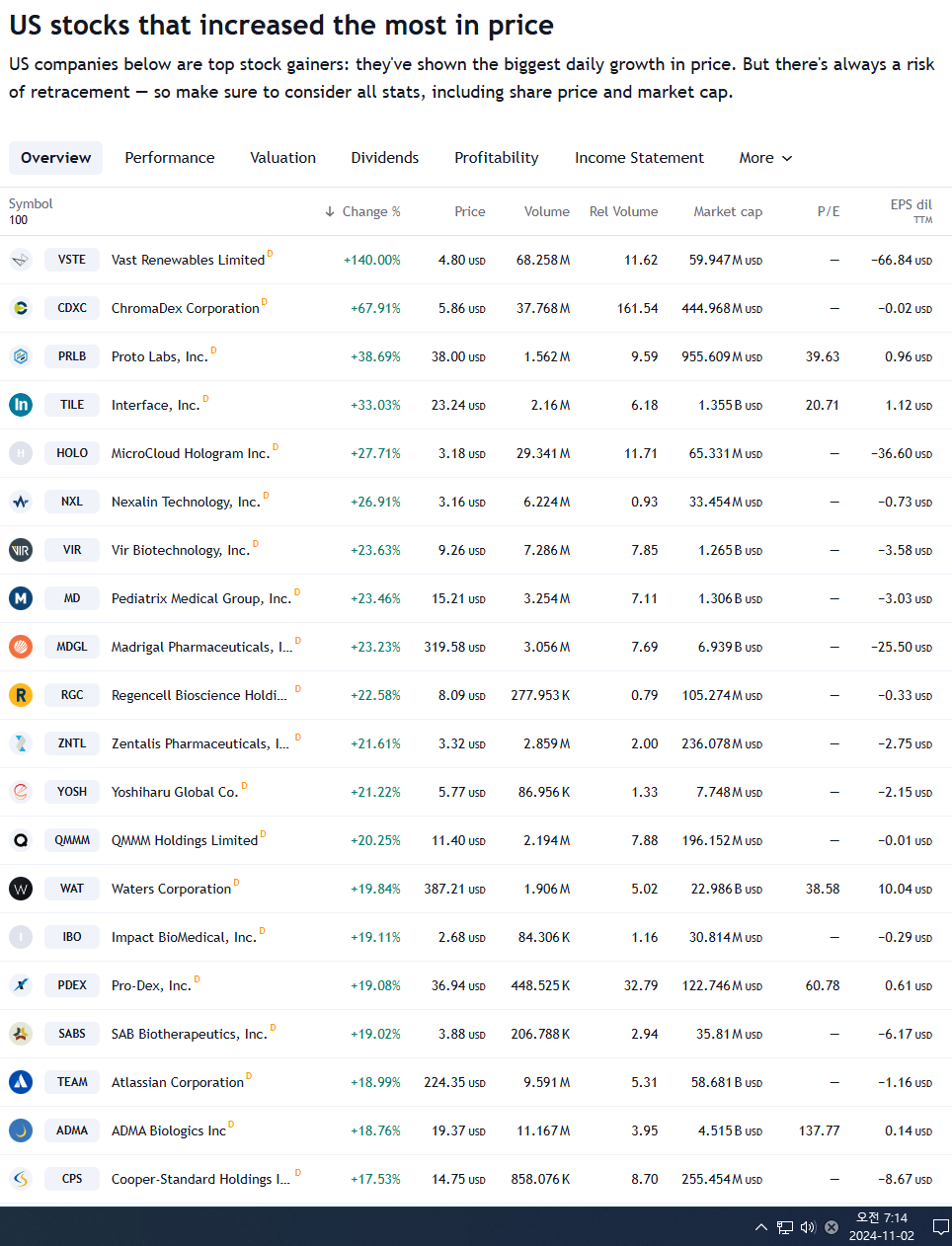
Task: Show hidden system tray icons
Action: pos(760,1227)
